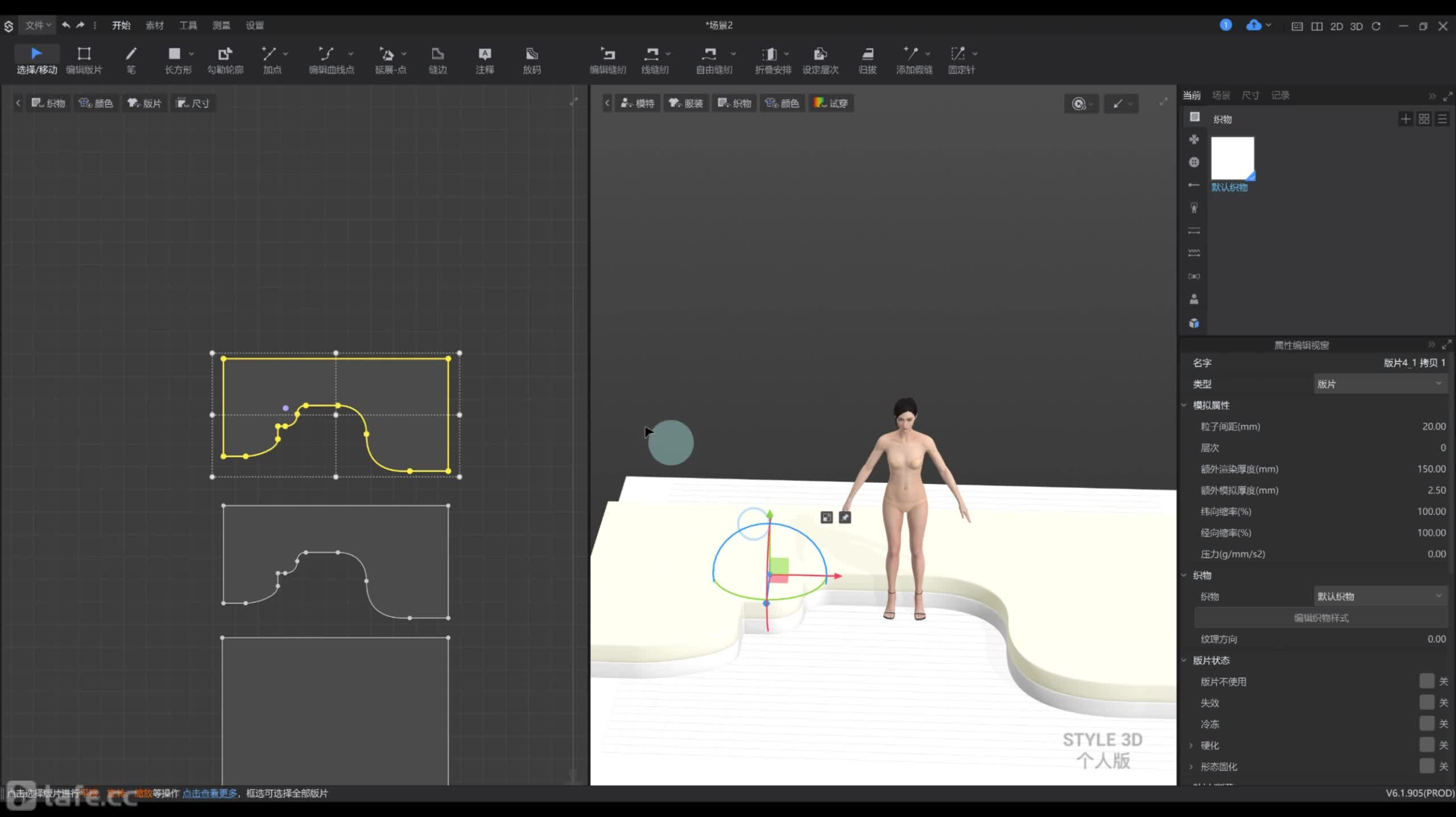The width and height of the screenshot is (1456, 817).
Task: Switch fabric list to list view
Action: click(x=1442, y=119)
